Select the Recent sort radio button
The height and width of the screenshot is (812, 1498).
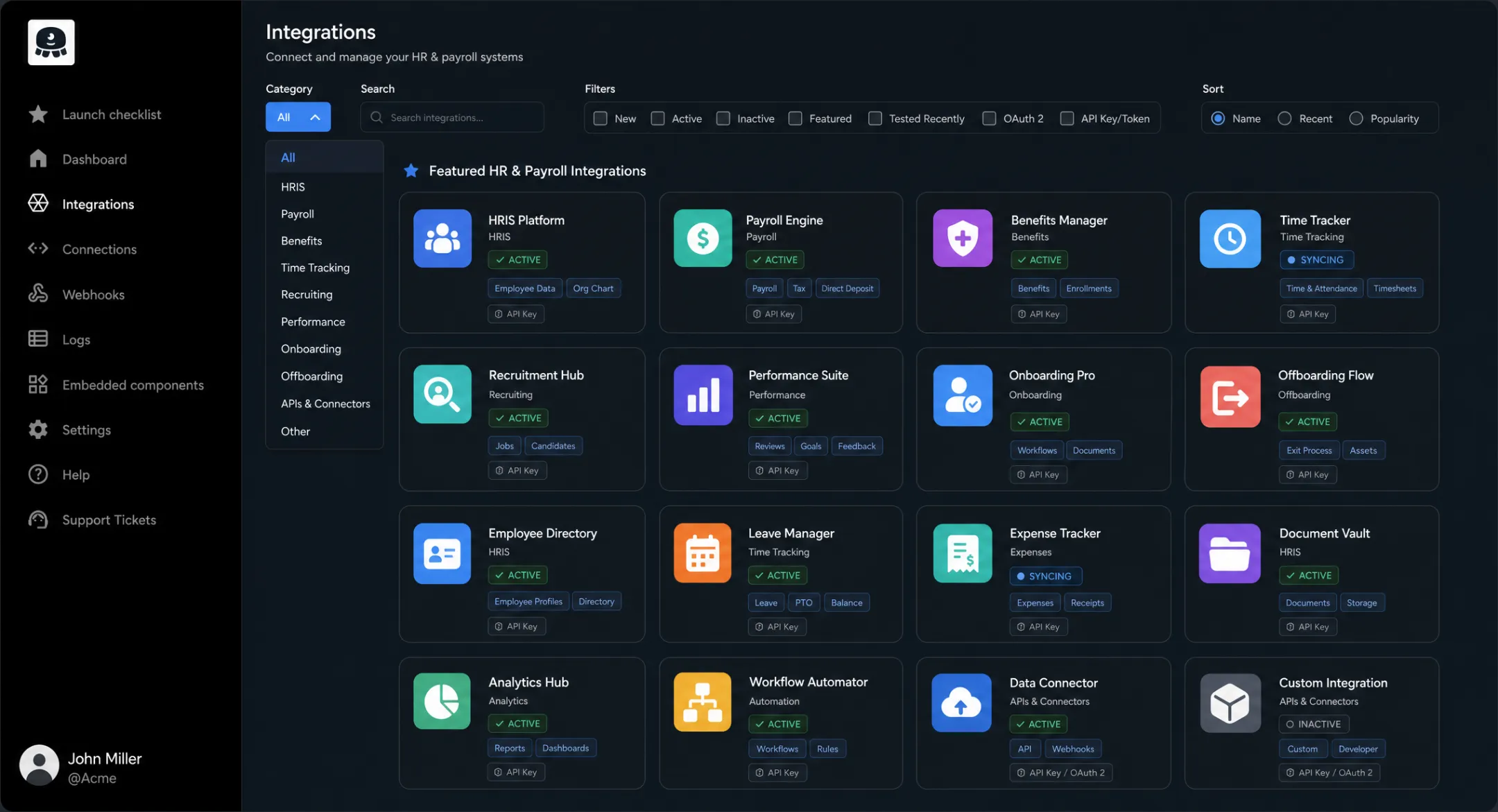click(x=1284, y=119)
